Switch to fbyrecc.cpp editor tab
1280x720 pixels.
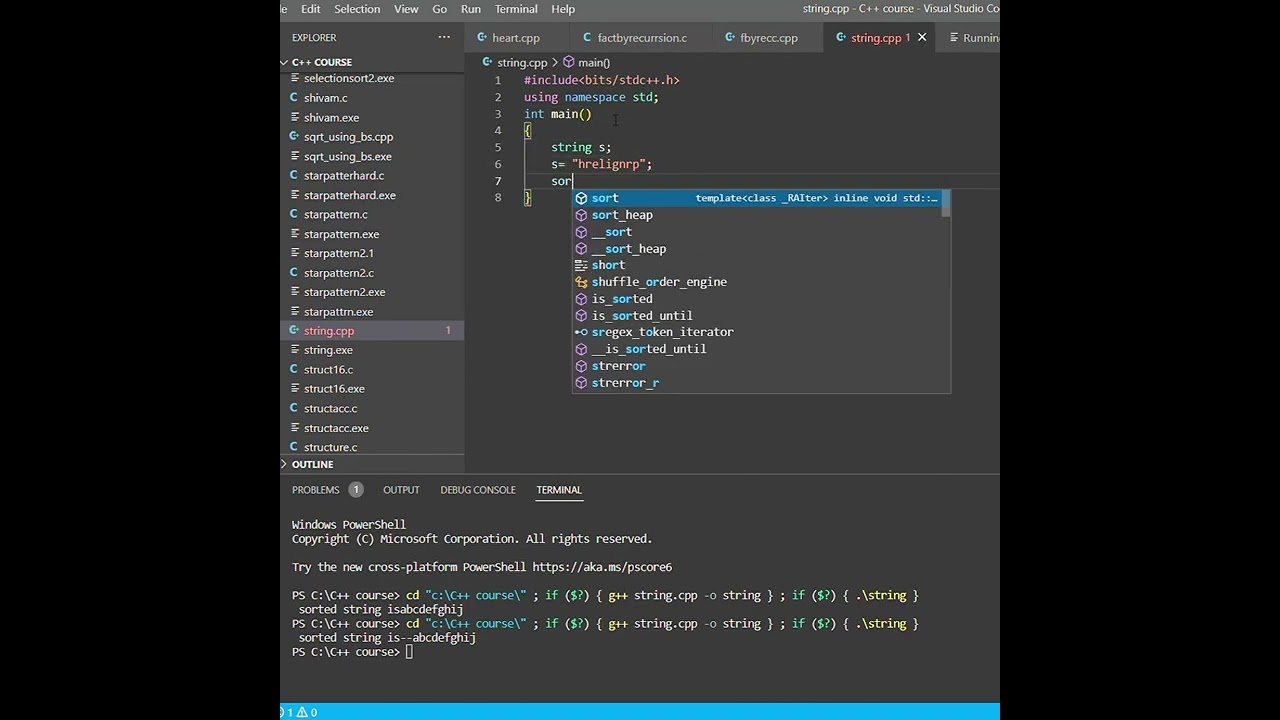(x=768, y=38)
